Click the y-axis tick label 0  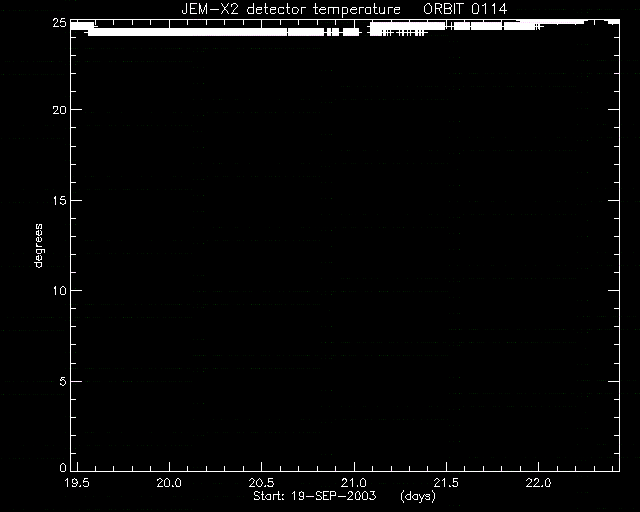[63, 467]
